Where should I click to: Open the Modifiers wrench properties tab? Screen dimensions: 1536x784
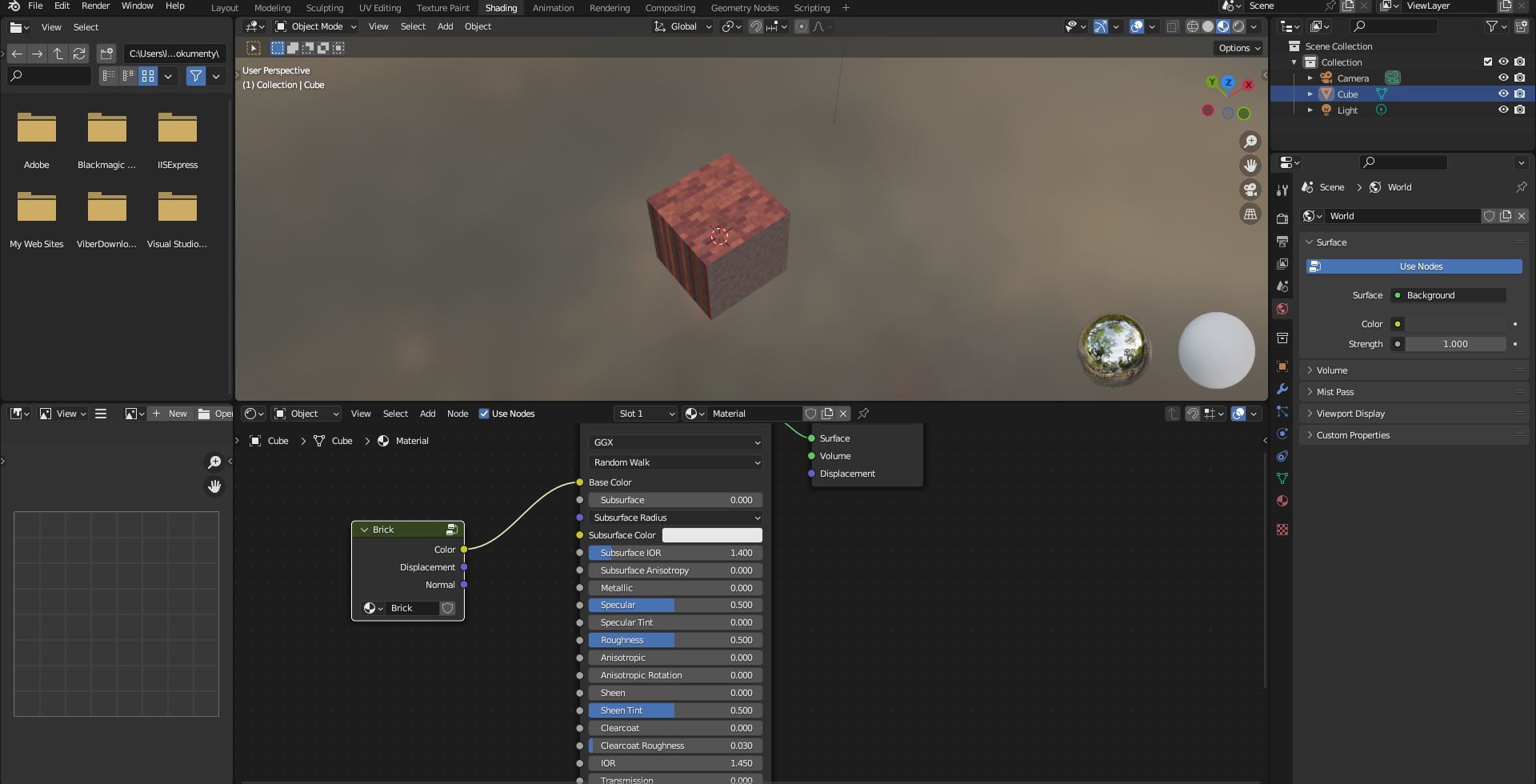[x=1282, y=389]
